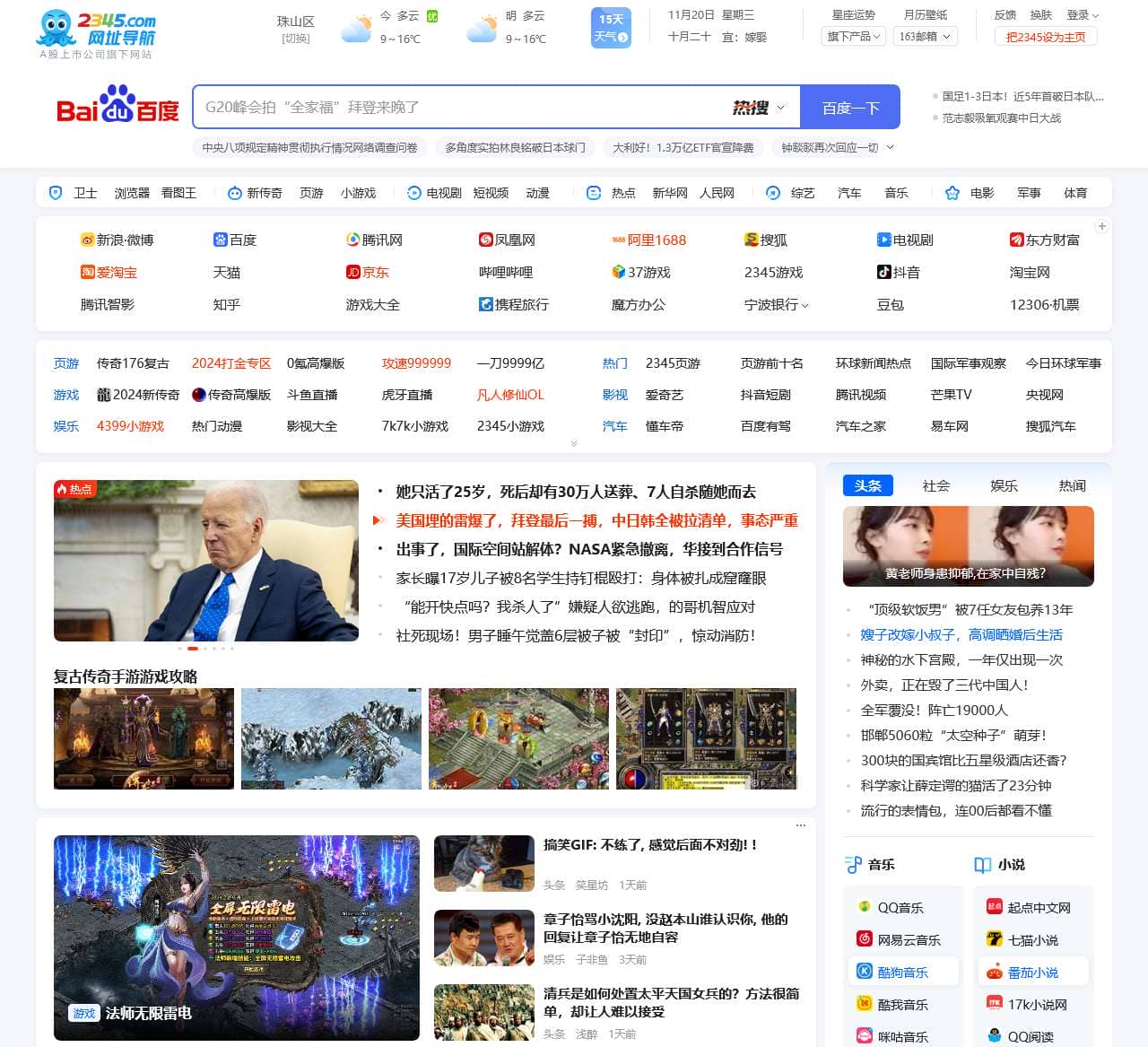
Task: Click the variety icon beside 综艺
Action: pos(773,193)
